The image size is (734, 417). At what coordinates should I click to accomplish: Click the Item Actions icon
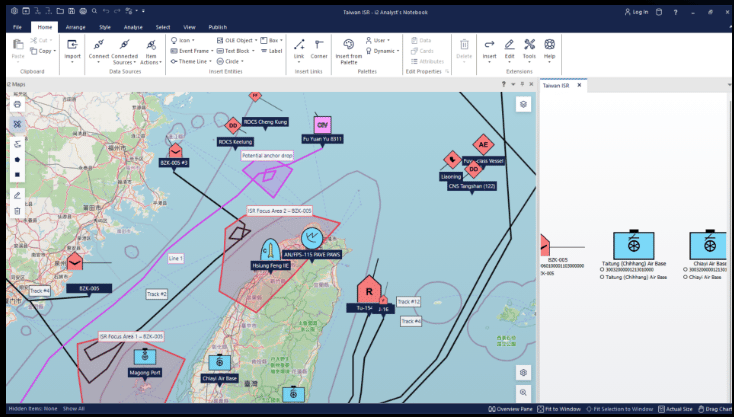[151, 45]
